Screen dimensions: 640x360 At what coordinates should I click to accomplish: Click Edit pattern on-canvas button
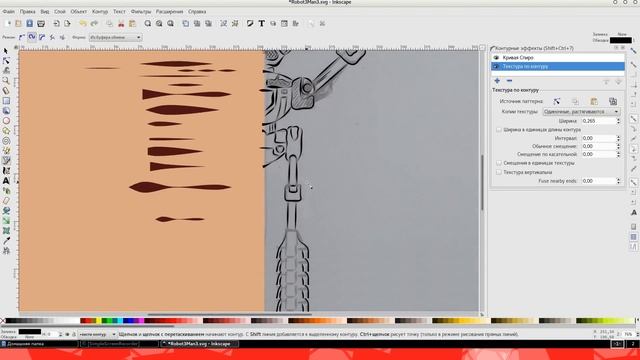557,101
